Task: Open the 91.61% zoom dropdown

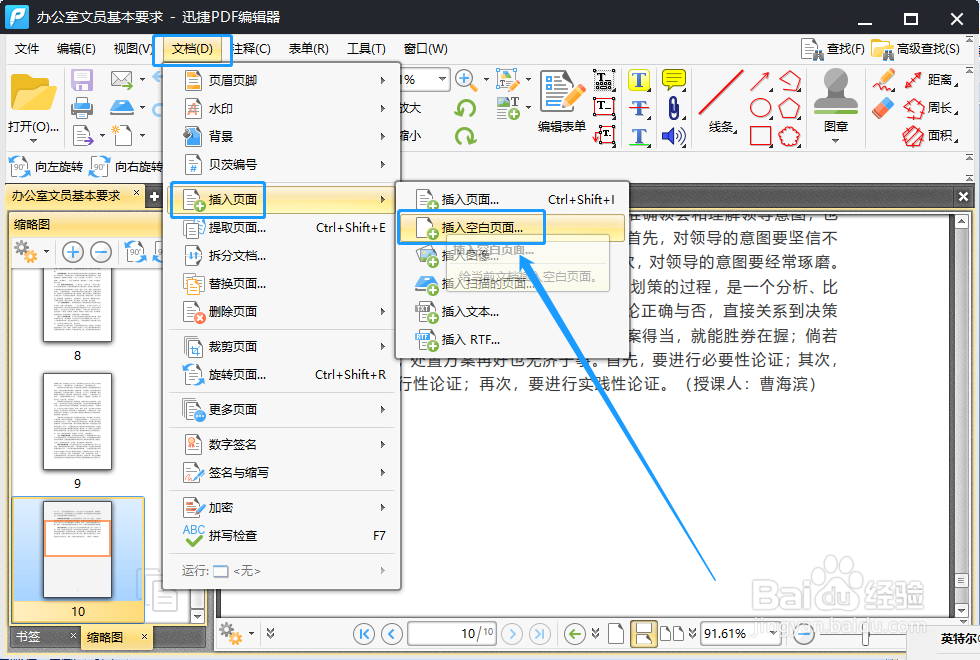Action: pyautogui.click(x=774, y=633)
